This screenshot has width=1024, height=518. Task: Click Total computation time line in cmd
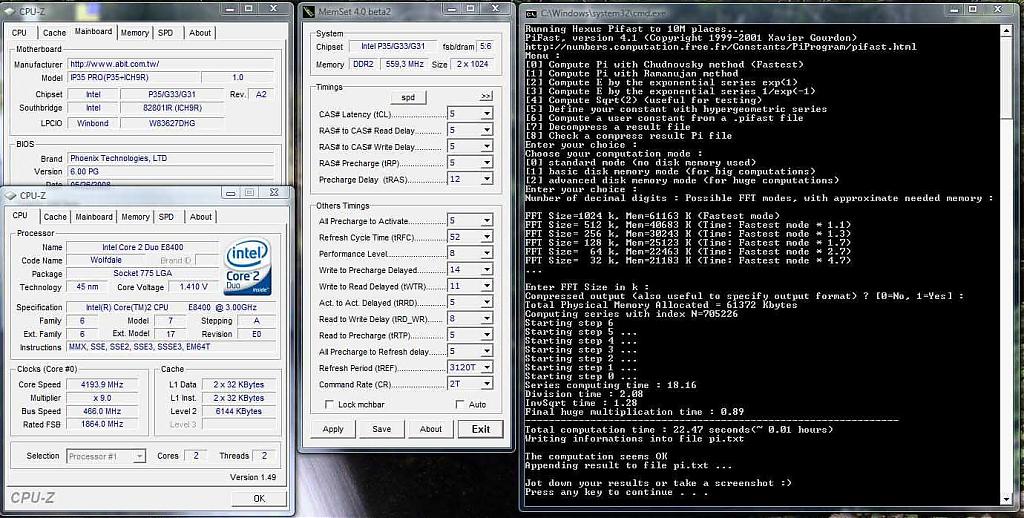coord(679,430)
